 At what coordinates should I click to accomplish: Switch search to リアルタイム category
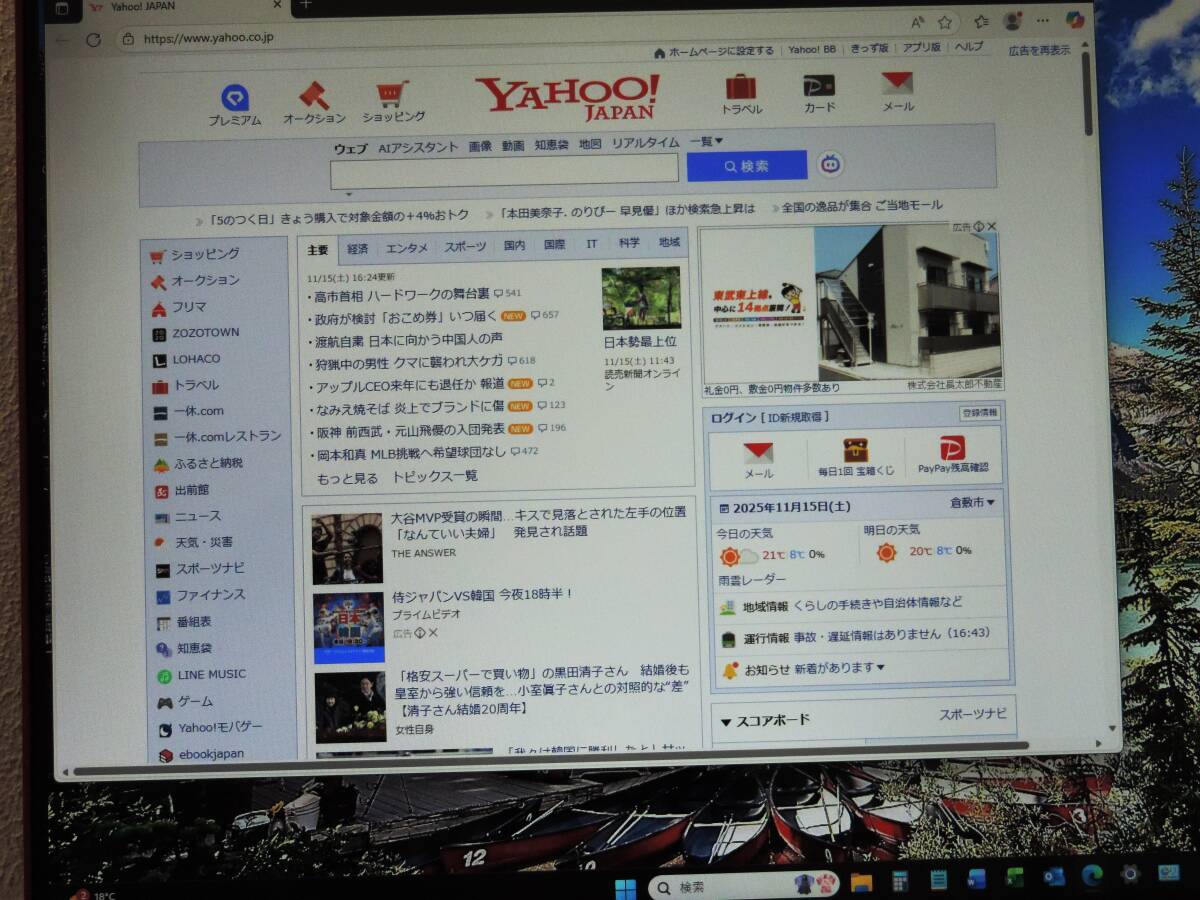645,143
